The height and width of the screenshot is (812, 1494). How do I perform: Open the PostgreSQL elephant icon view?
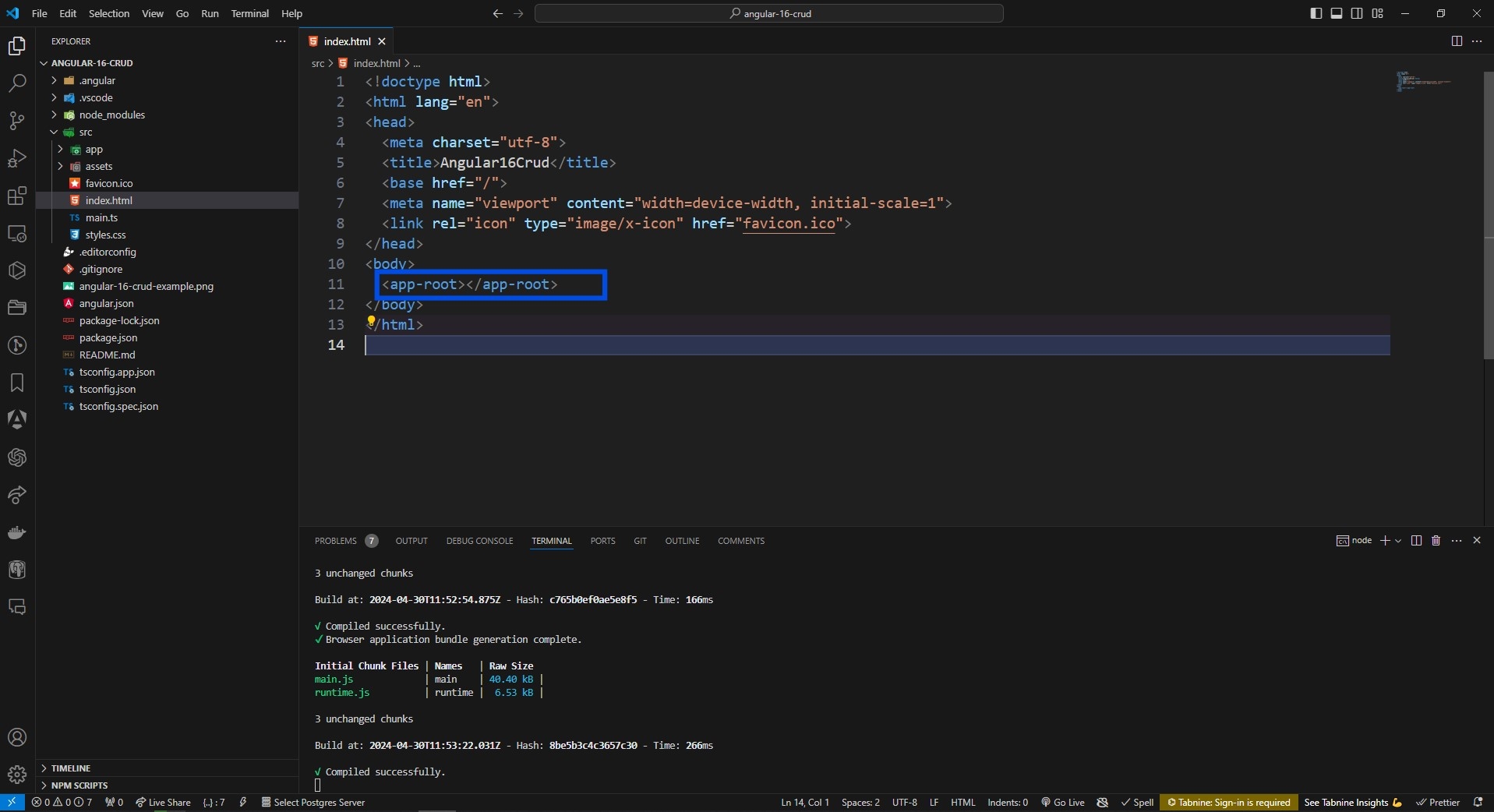(x=17, y=570)
